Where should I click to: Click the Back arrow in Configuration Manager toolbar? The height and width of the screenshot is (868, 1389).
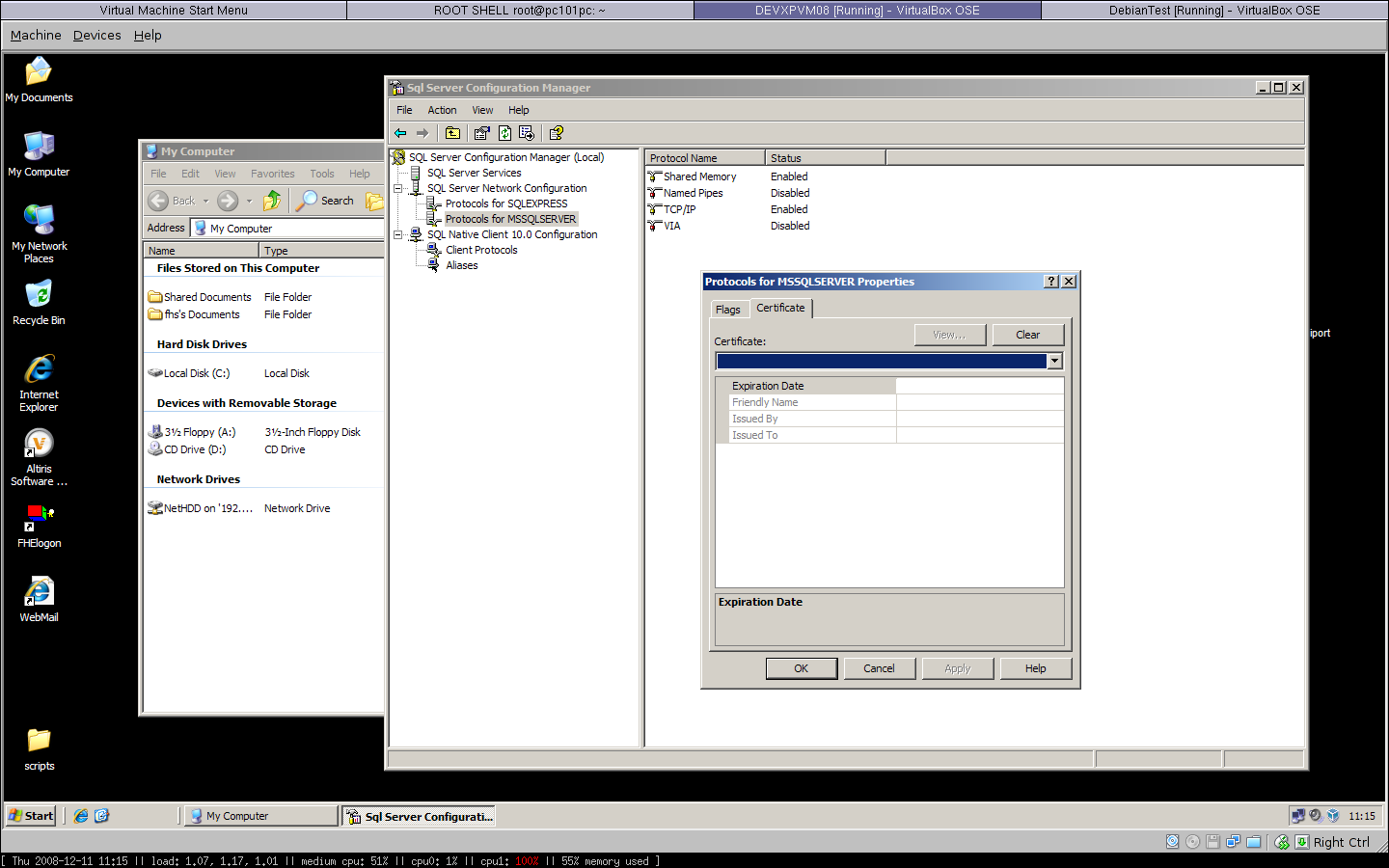[400, 133]
